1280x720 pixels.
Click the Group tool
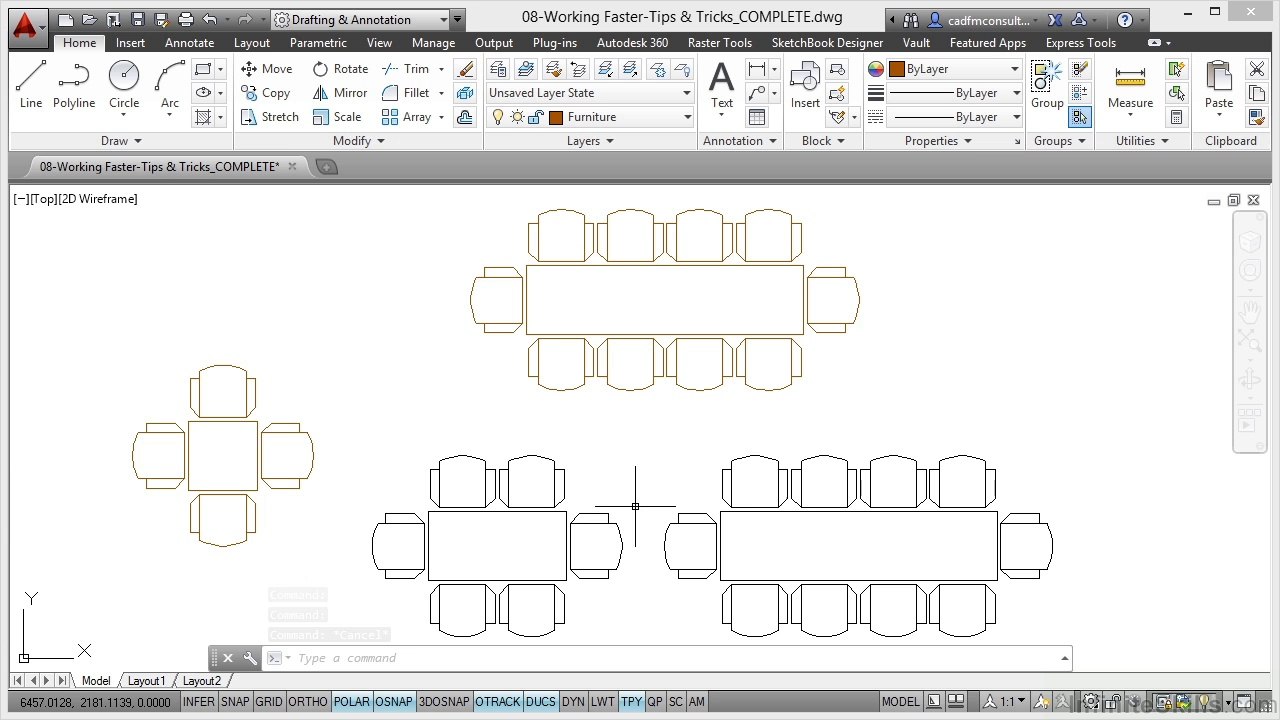pos(1047,85)
